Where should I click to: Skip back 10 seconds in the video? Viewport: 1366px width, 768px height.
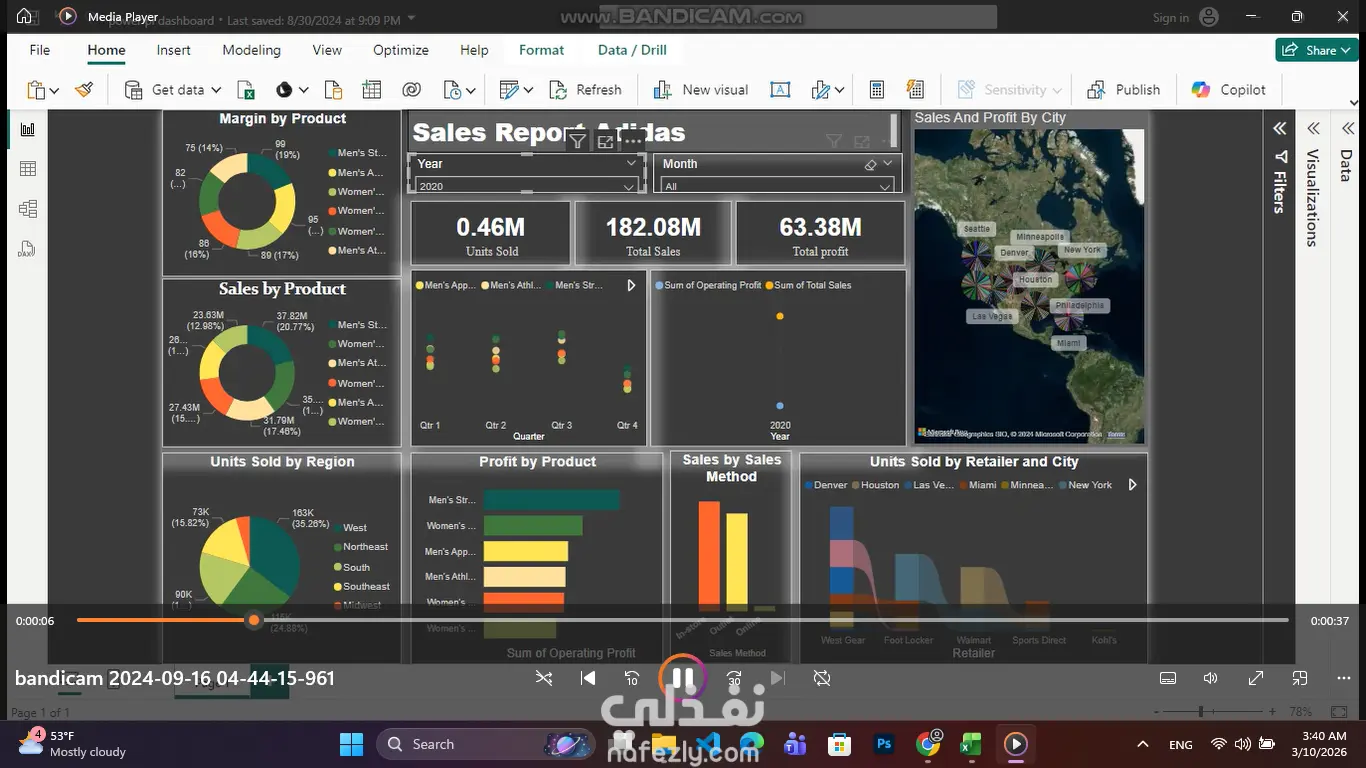point(632,678)
